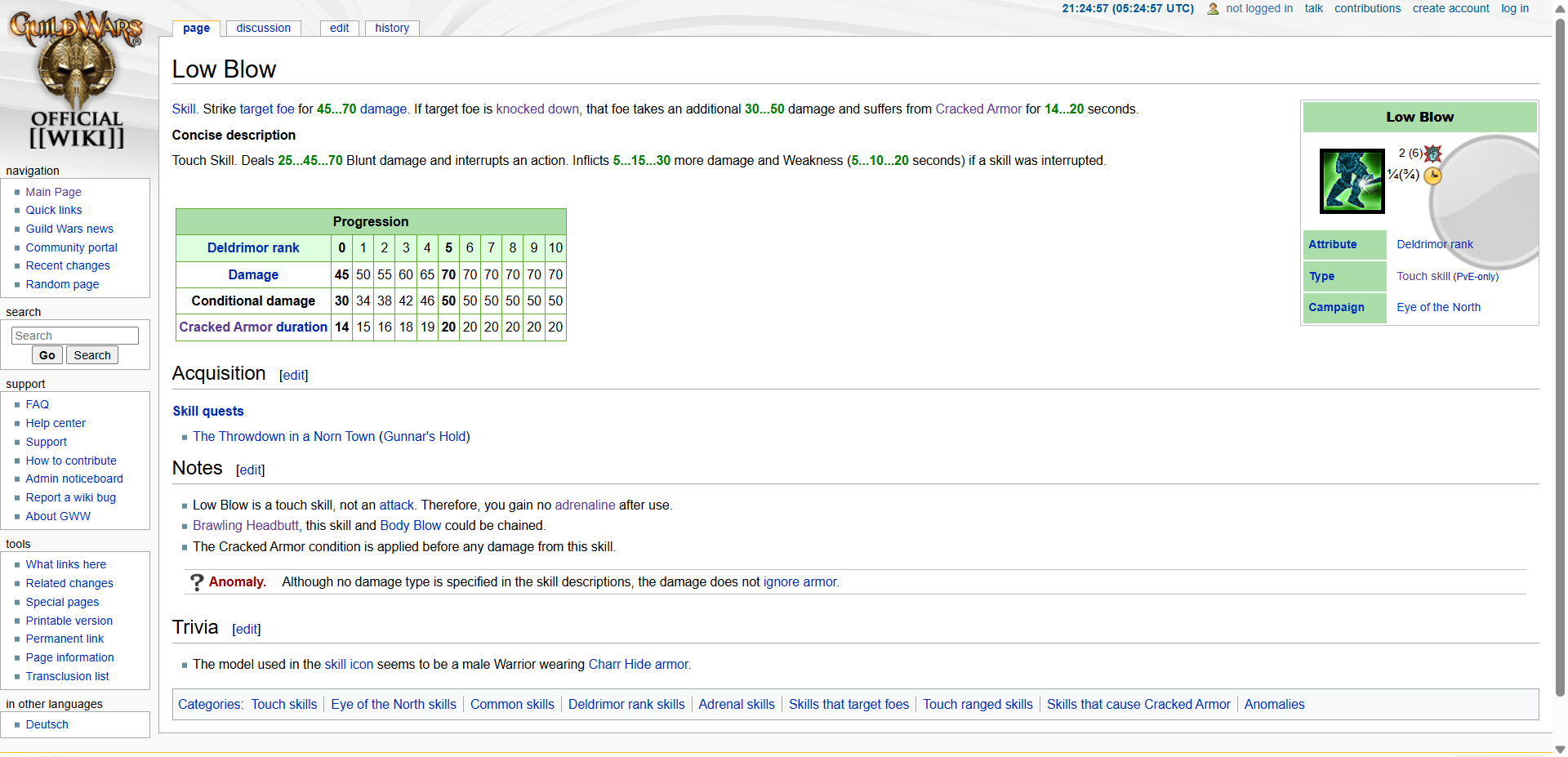
Task: Click the Skill link in description
Action: pos(184,109)
